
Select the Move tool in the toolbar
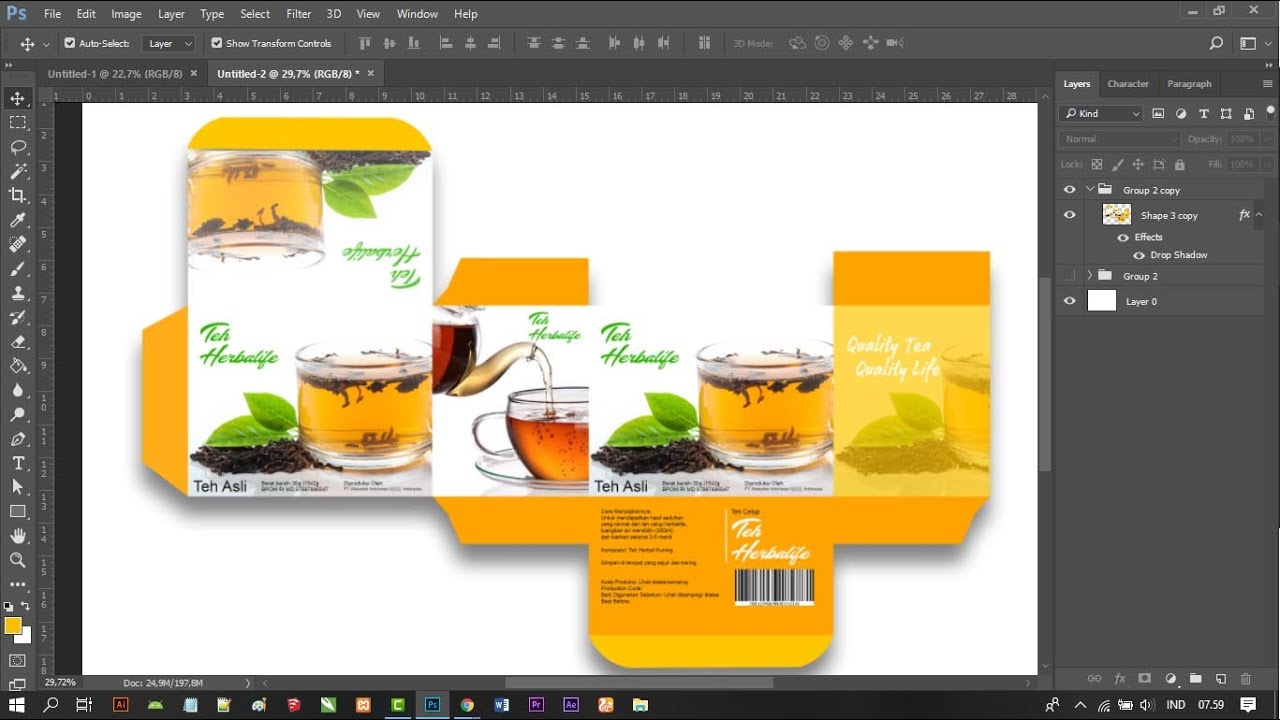tap(17, 98)
